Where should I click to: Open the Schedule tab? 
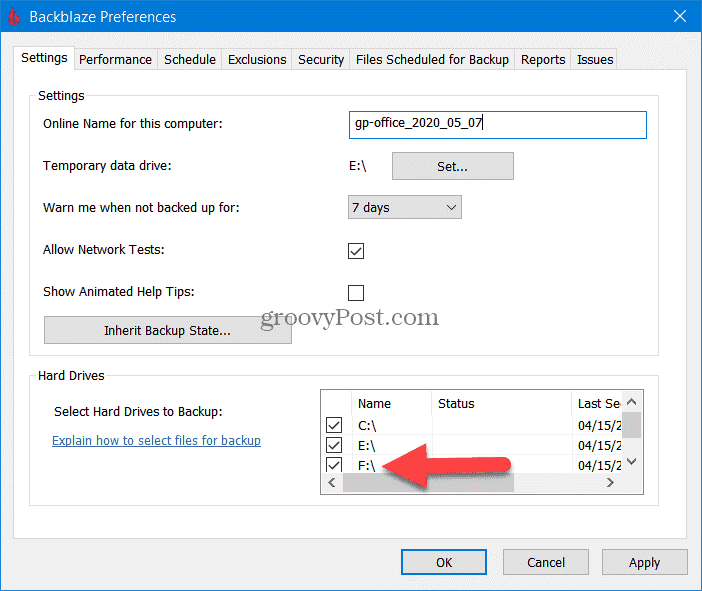pos(190,60)
